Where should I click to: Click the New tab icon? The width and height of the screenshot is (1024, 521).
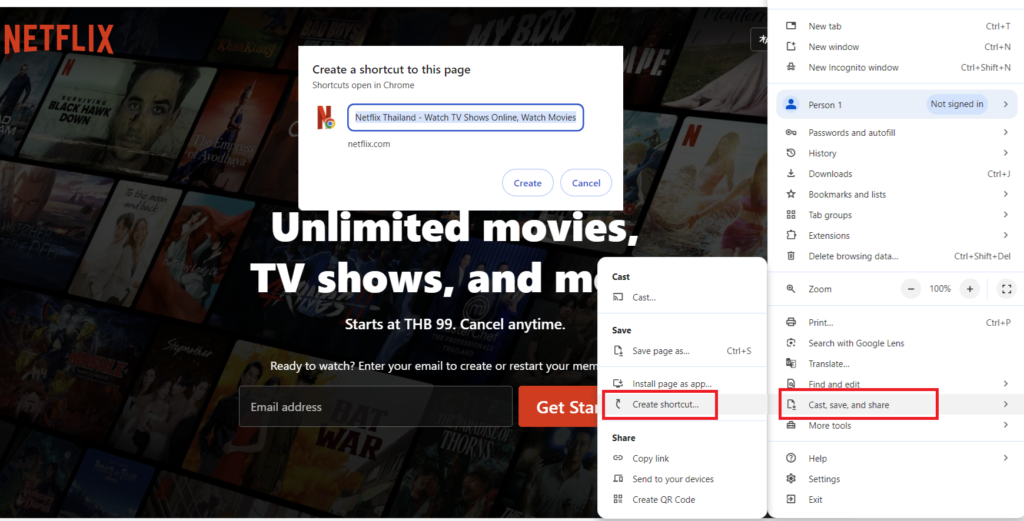(x=791, y=26)
